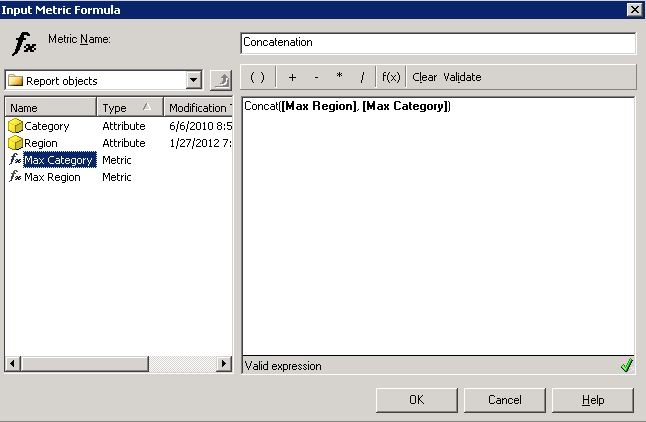Open the Report objects dropdown

[194, 81]
